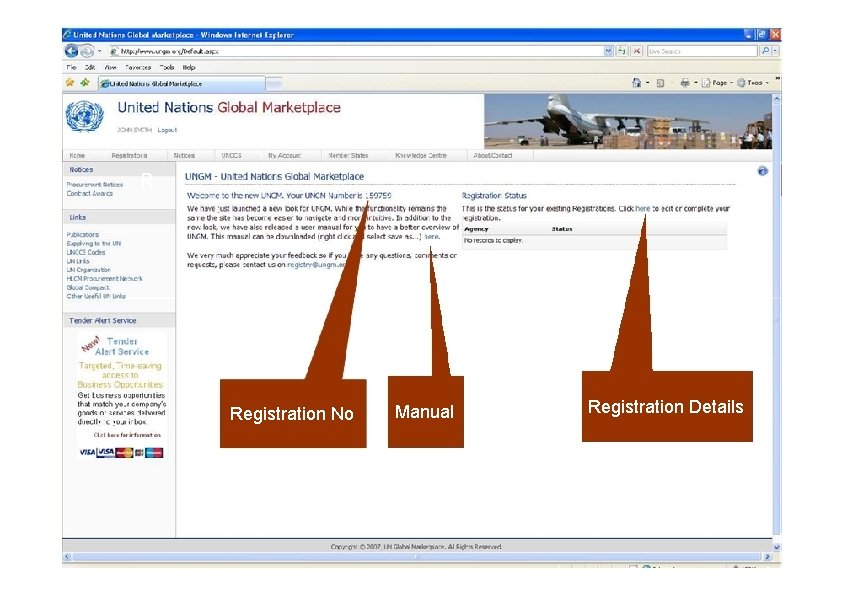The width and height of the screenshot is (842, 595).
Task: Open the Member States navigation item
Action: (349, 155)
